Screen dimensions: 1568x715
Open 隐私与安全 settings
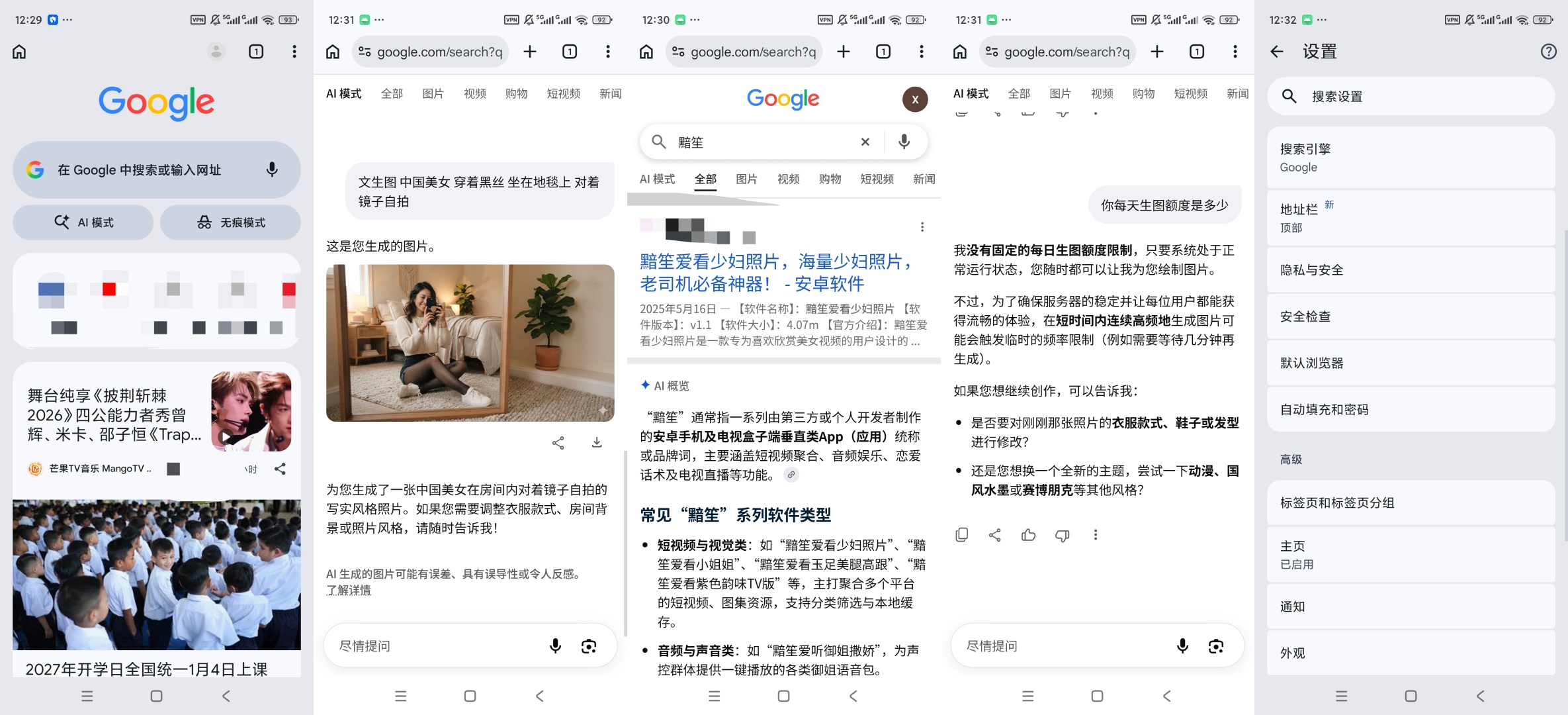click(1411, 270)
